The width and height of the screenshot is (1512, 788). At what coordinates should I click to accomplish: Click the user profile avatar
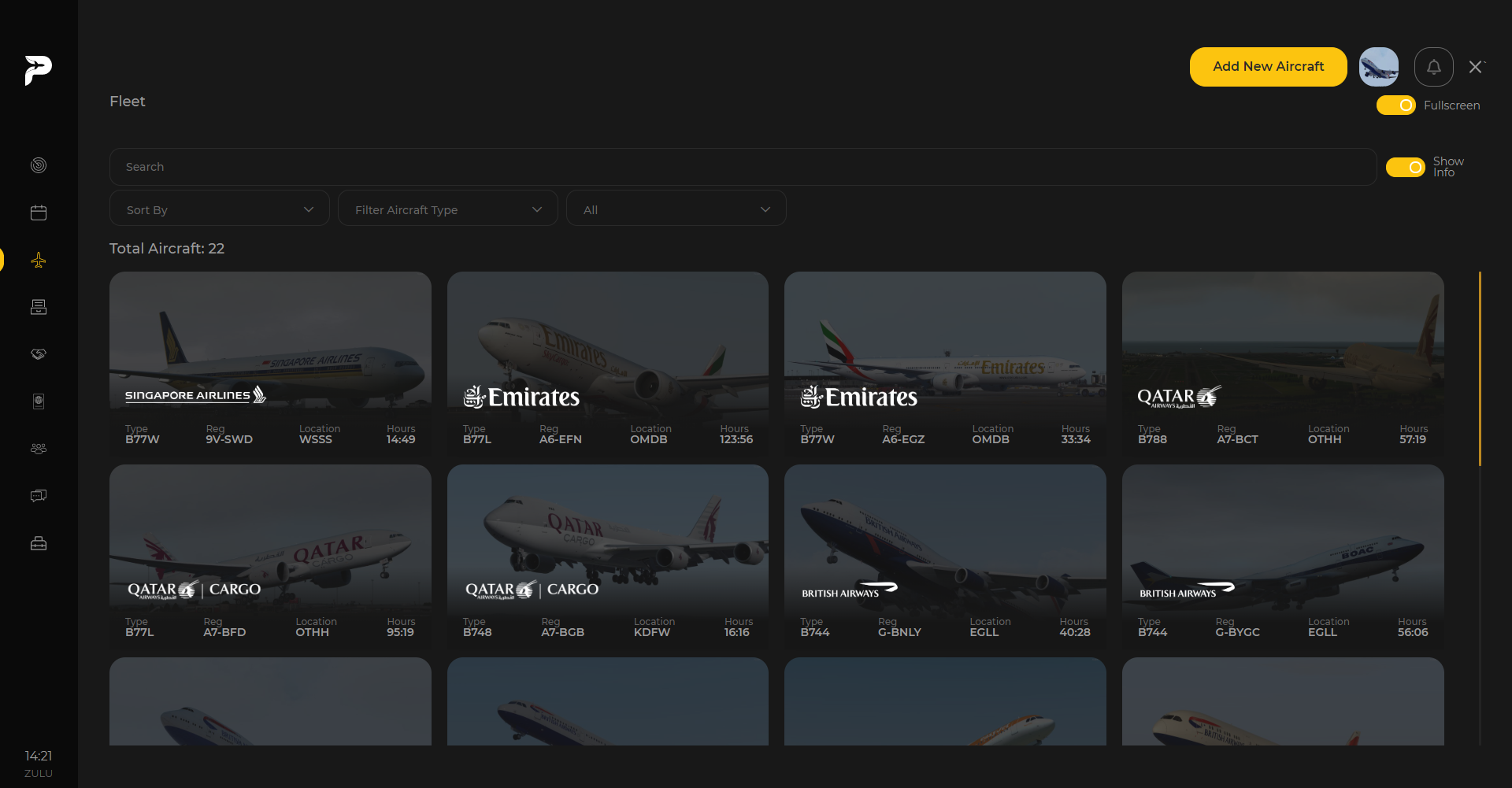tap(1378, 67)
